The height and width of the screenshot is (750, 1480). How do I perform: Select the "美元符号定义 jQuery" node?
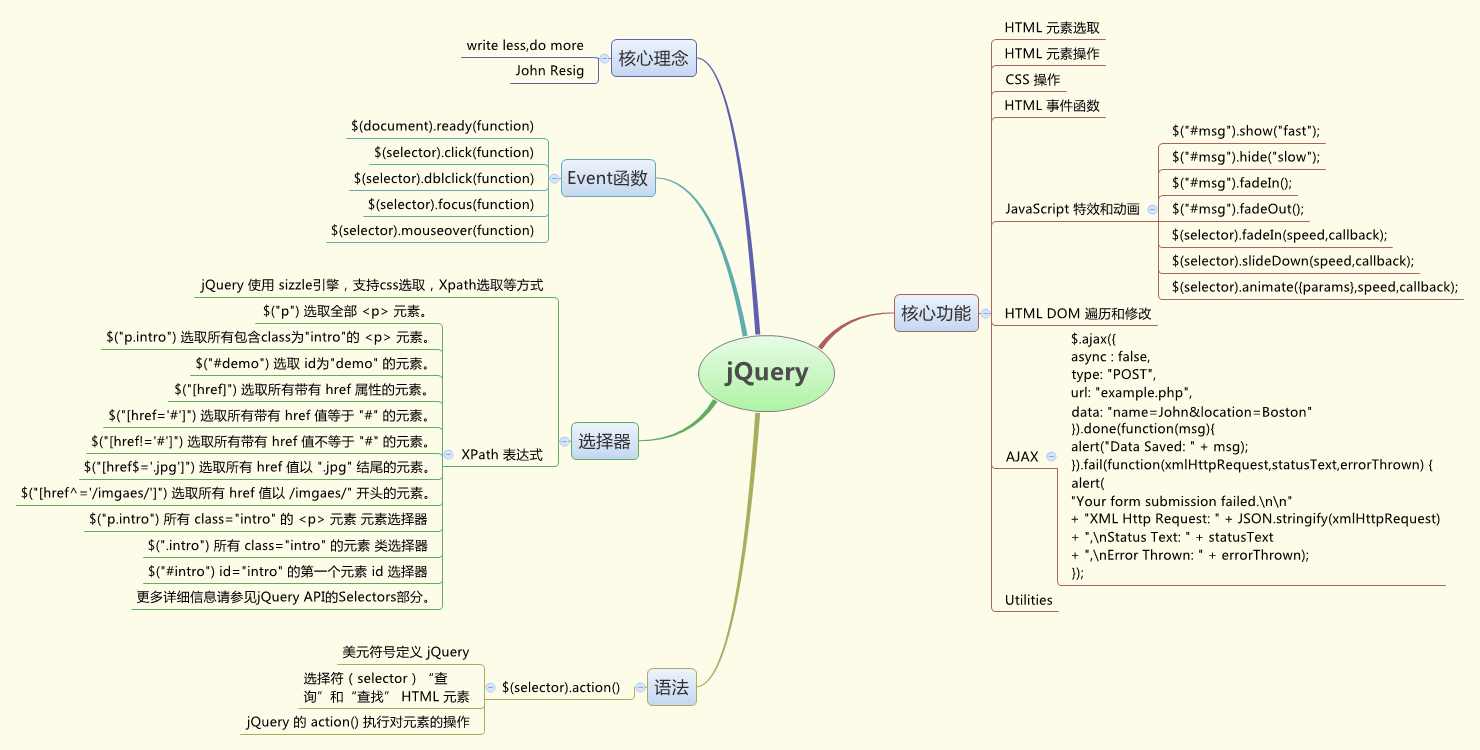point(404,651)
